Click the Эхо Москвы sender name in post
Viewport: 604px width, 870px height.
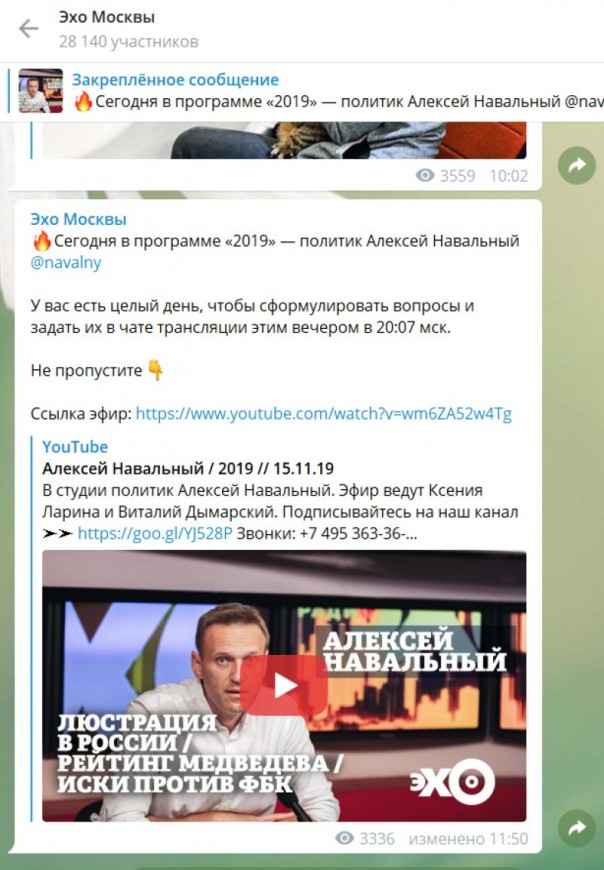[78, 219]
